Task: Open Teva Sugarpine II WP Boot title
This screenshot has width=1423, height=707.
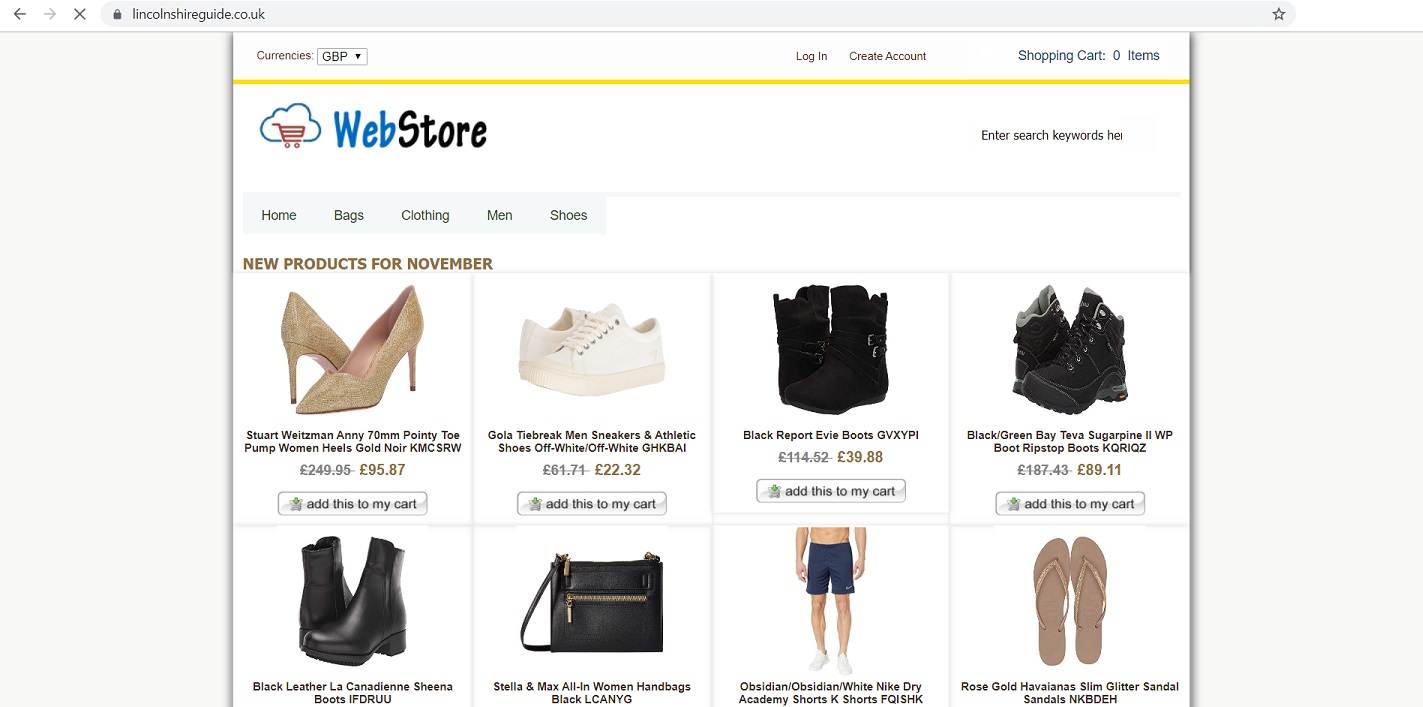Action: [x=1070, y=442]
